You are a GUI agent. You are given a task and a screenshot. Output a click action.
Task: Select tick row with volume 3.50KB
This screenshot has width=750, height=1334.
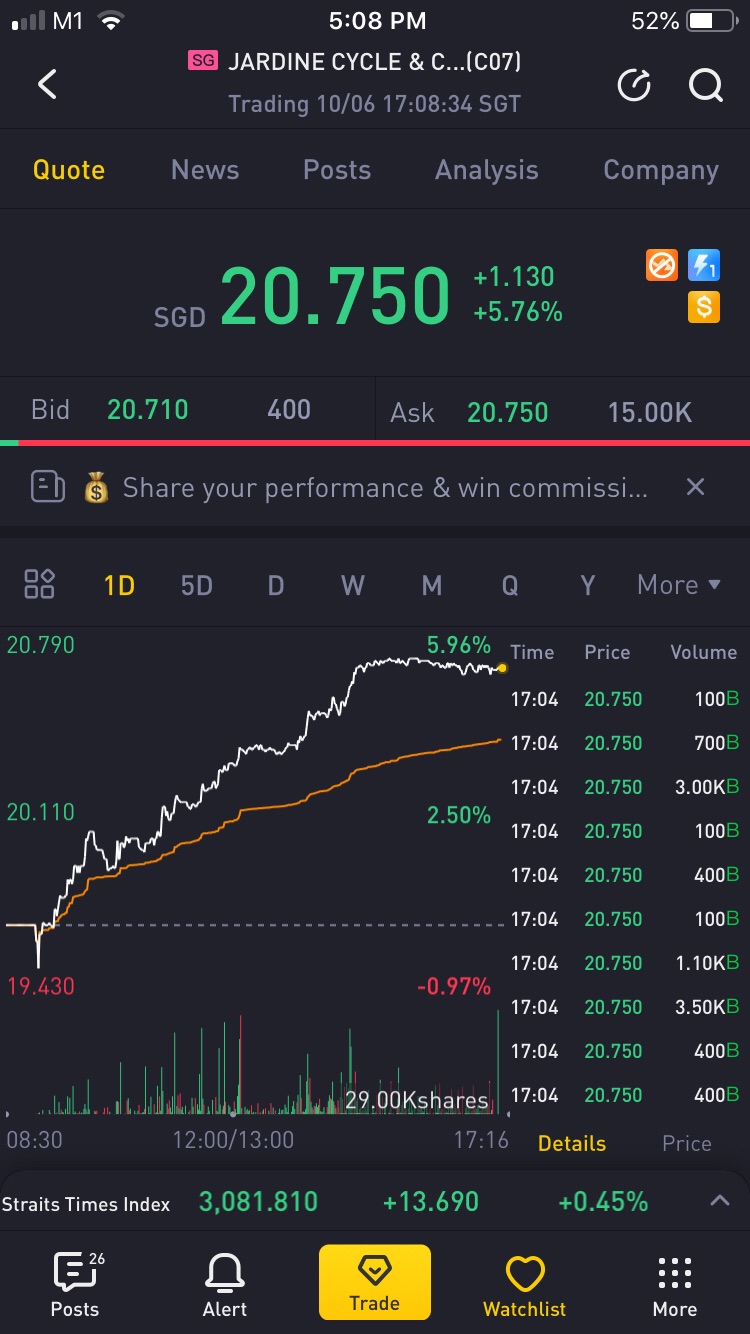tap(625, 1007)
